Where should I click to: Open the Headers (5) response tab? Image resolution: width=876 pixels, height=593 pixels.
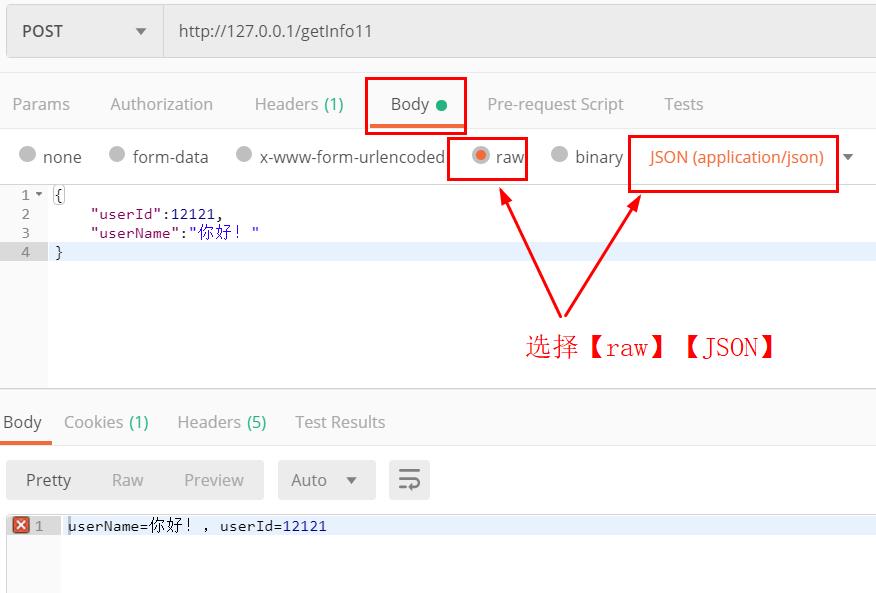coord(221,422)
